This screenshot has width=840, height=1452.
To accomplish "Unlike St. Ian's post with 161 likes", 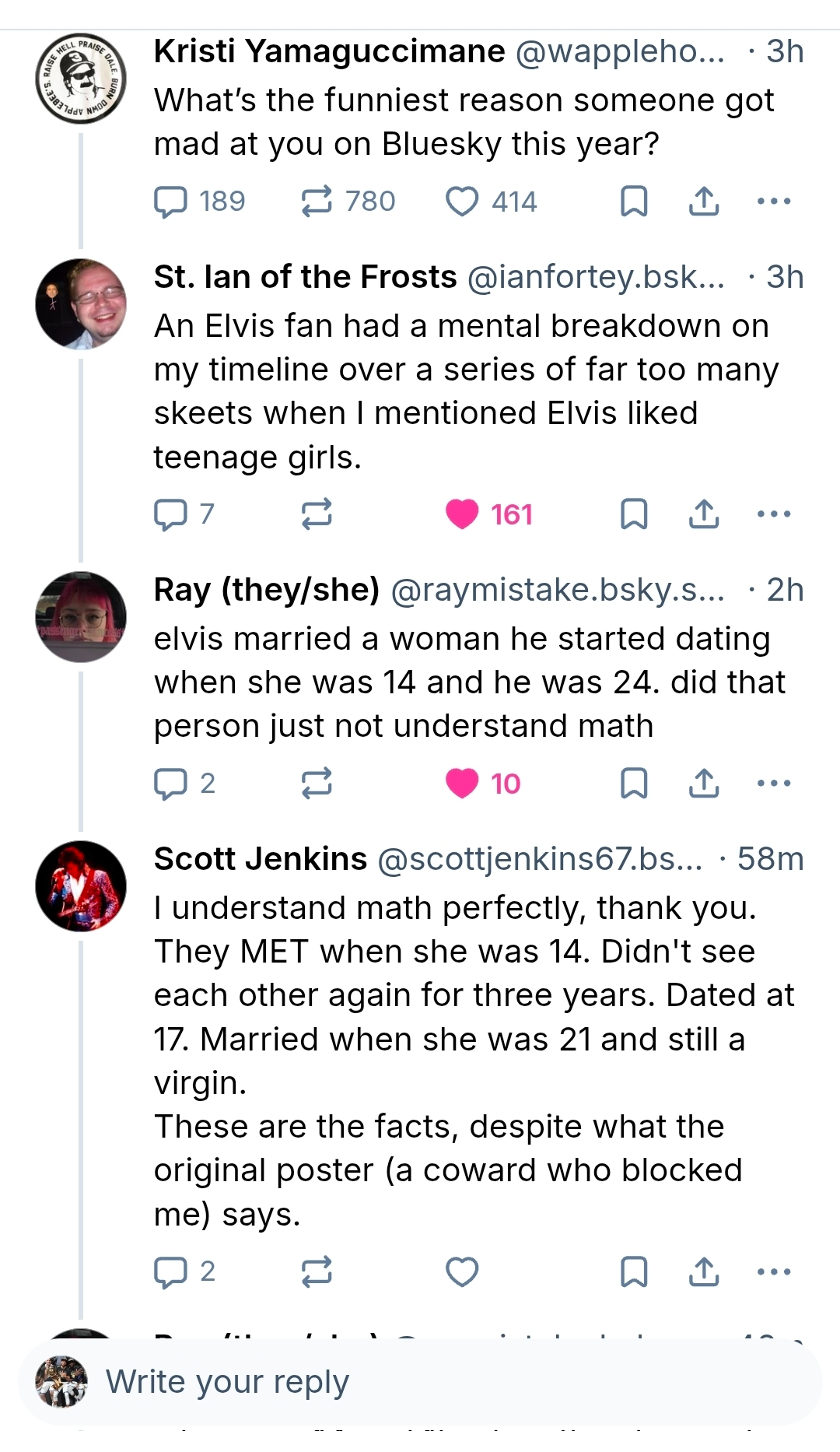I will (462, 514).
